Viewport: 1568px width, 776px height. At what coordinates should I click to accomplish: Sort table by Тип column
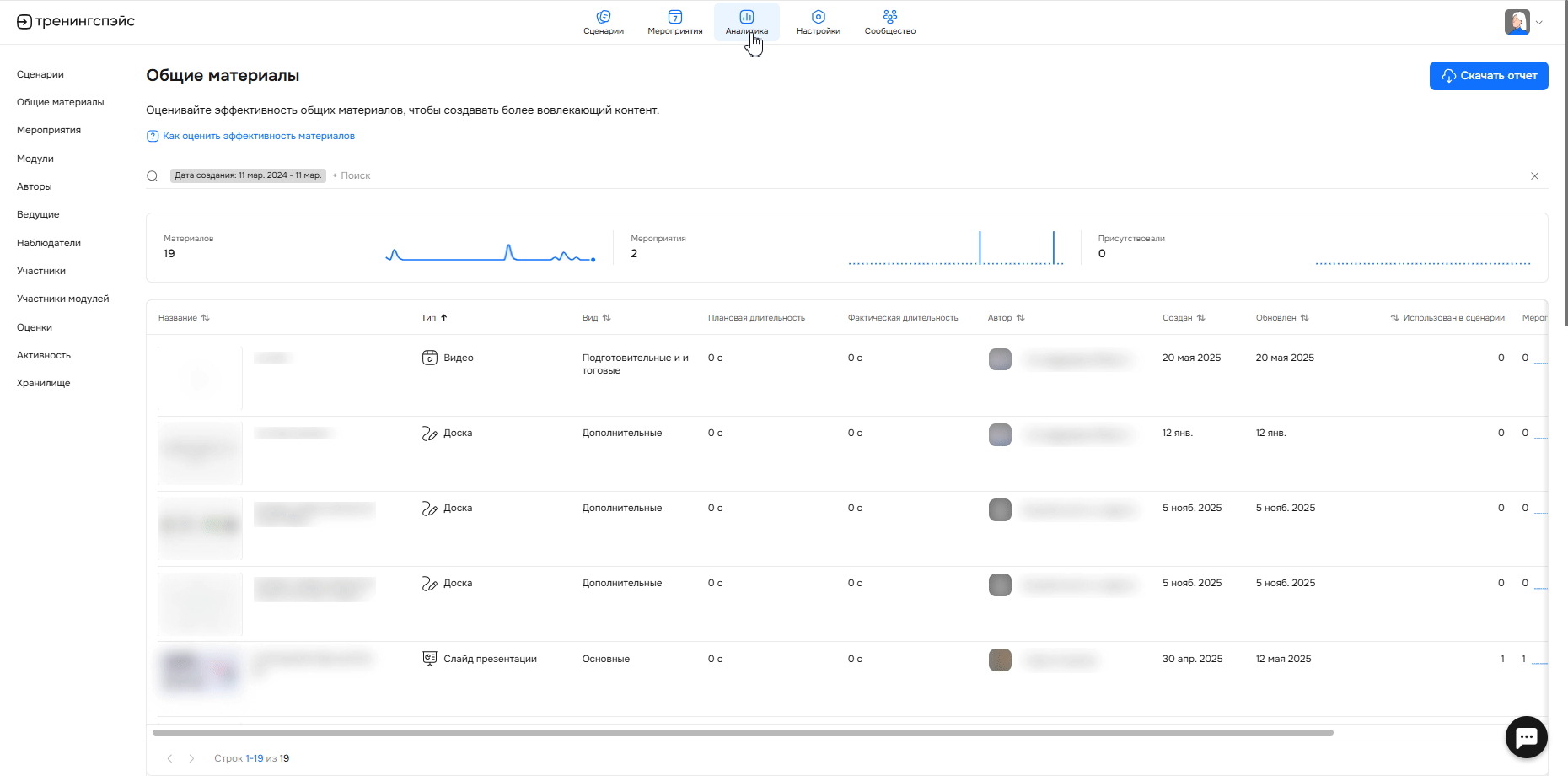[434, 318]
